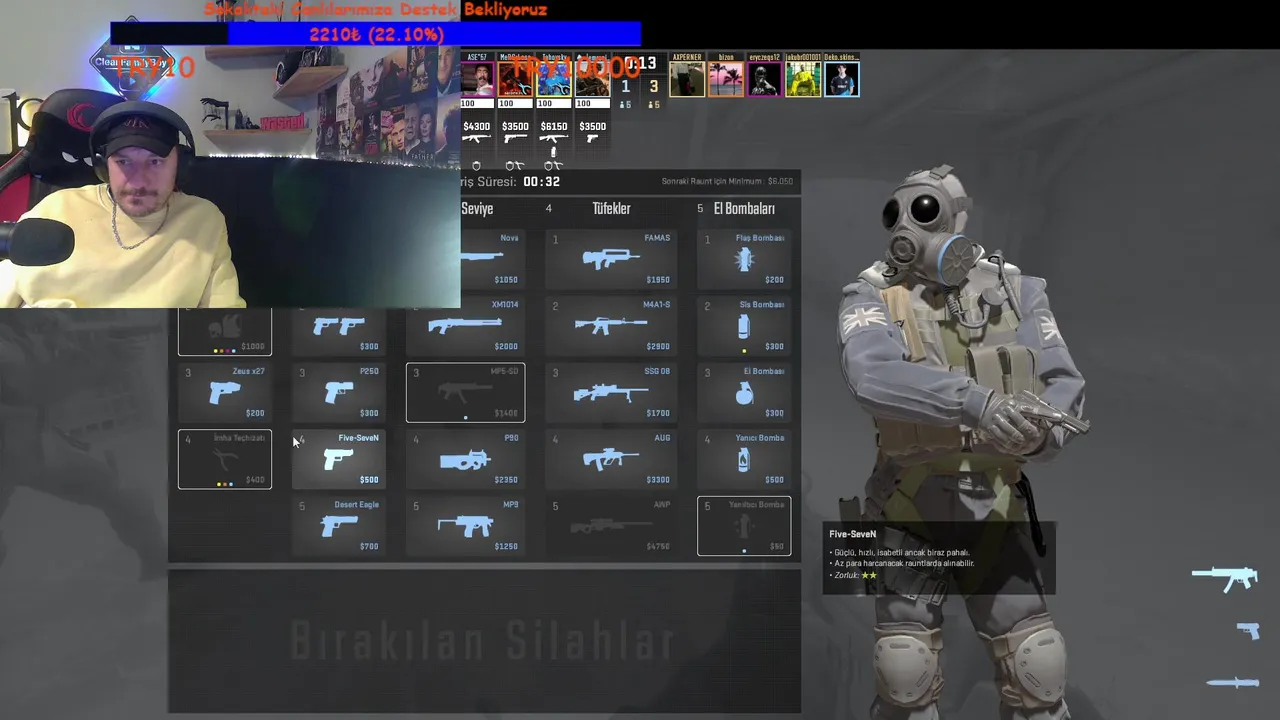Buy the Five-SeveN for $500
Viewport: 1280px width, 720px height.
(338, 460)
